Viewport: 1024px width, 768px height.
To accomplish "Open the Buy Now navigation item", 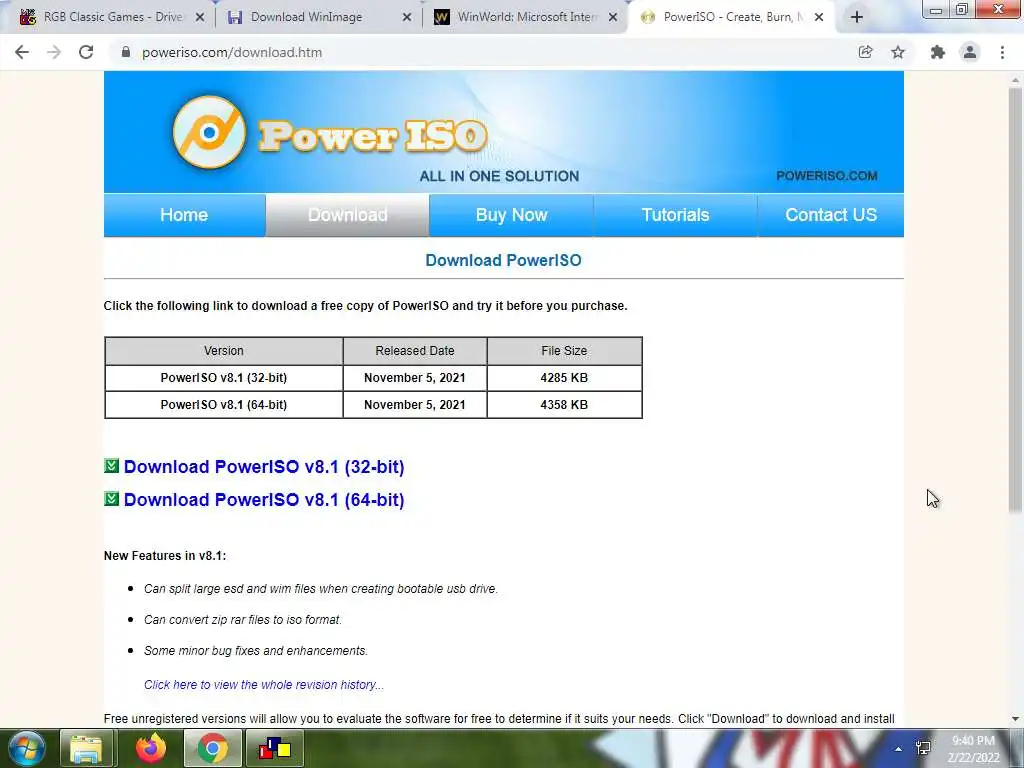I will [511, 215].
